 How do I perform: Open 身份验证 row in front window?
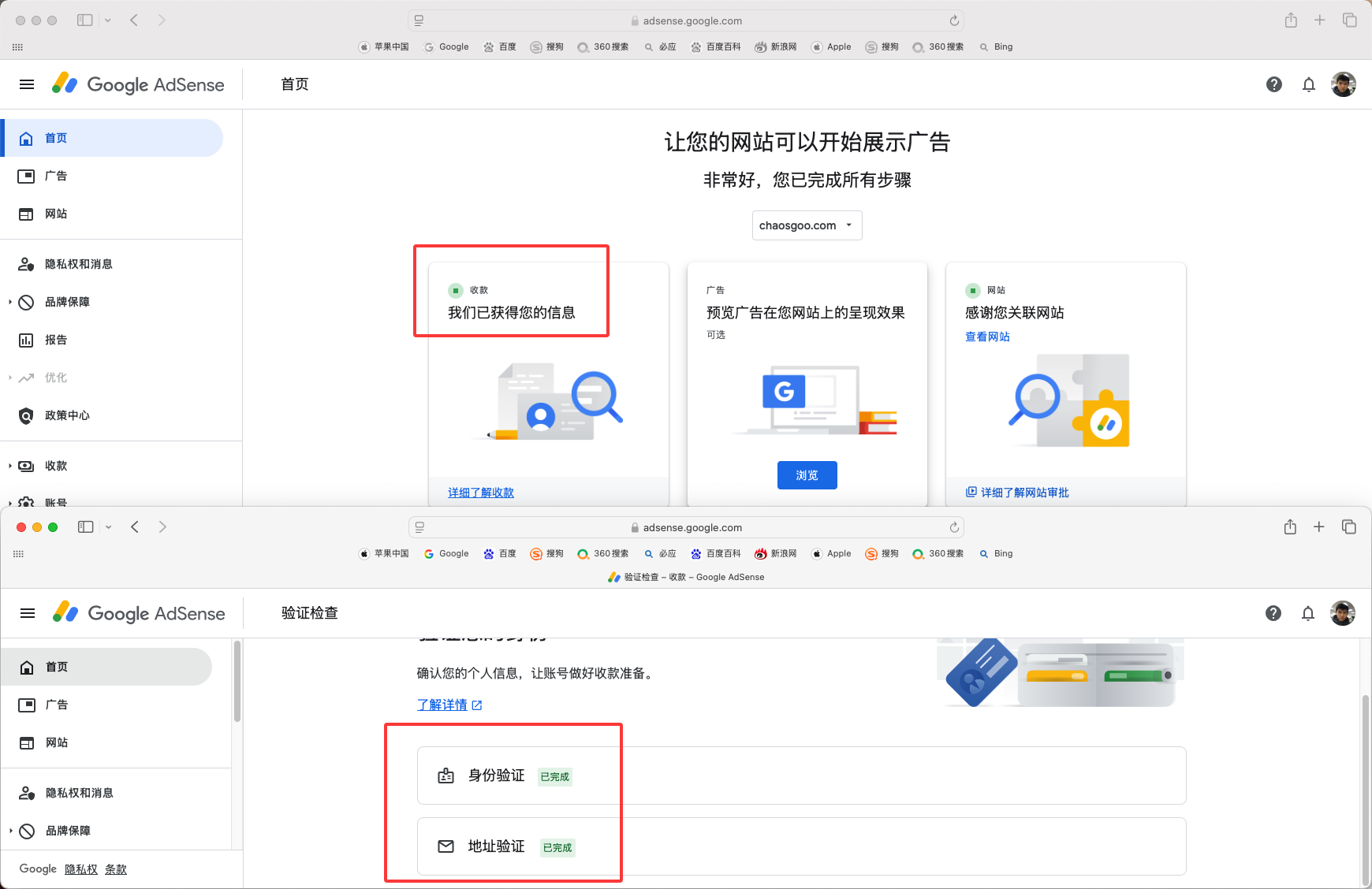click(801, 776)
